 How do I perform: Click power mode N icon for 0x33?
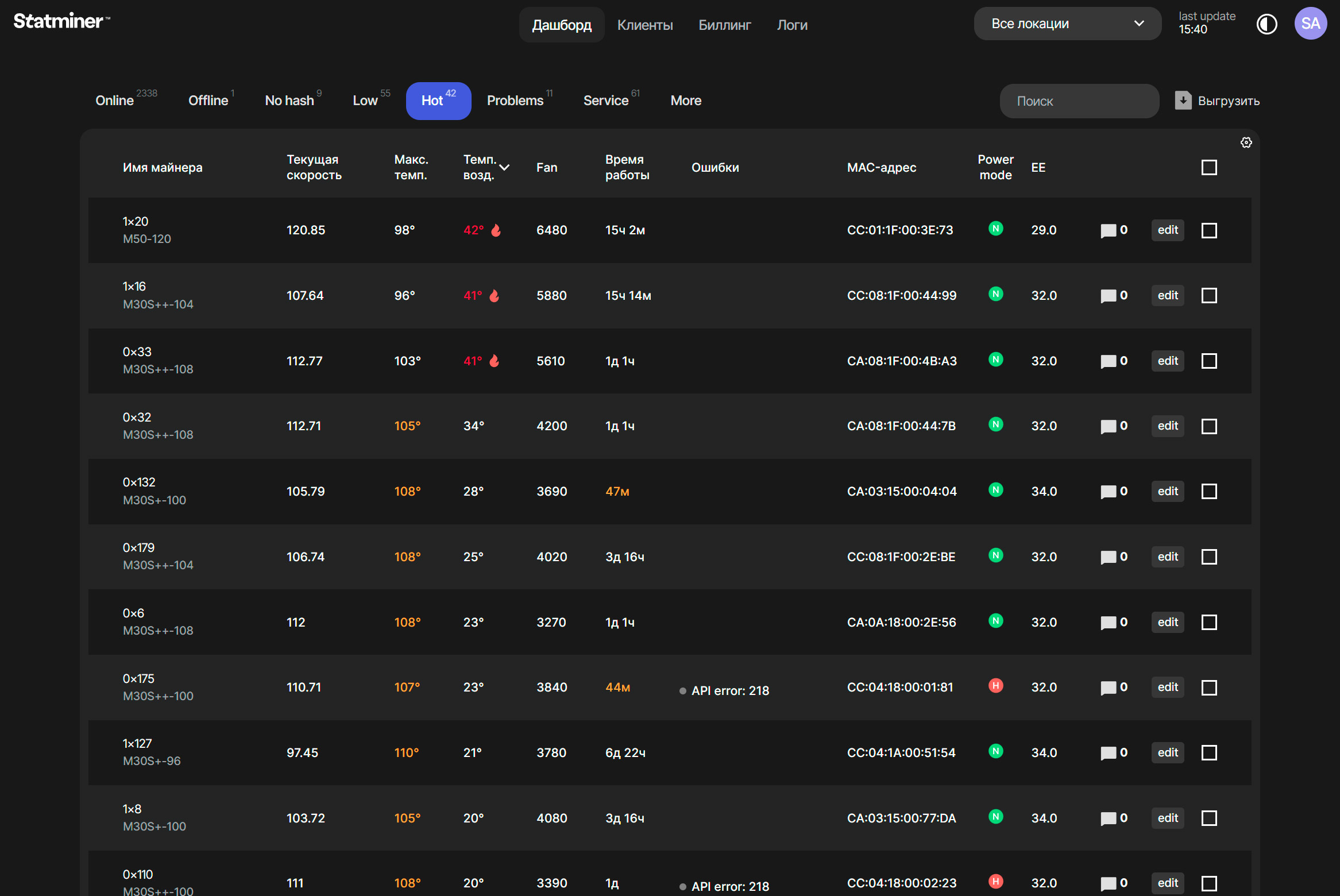tap(995, 360)
